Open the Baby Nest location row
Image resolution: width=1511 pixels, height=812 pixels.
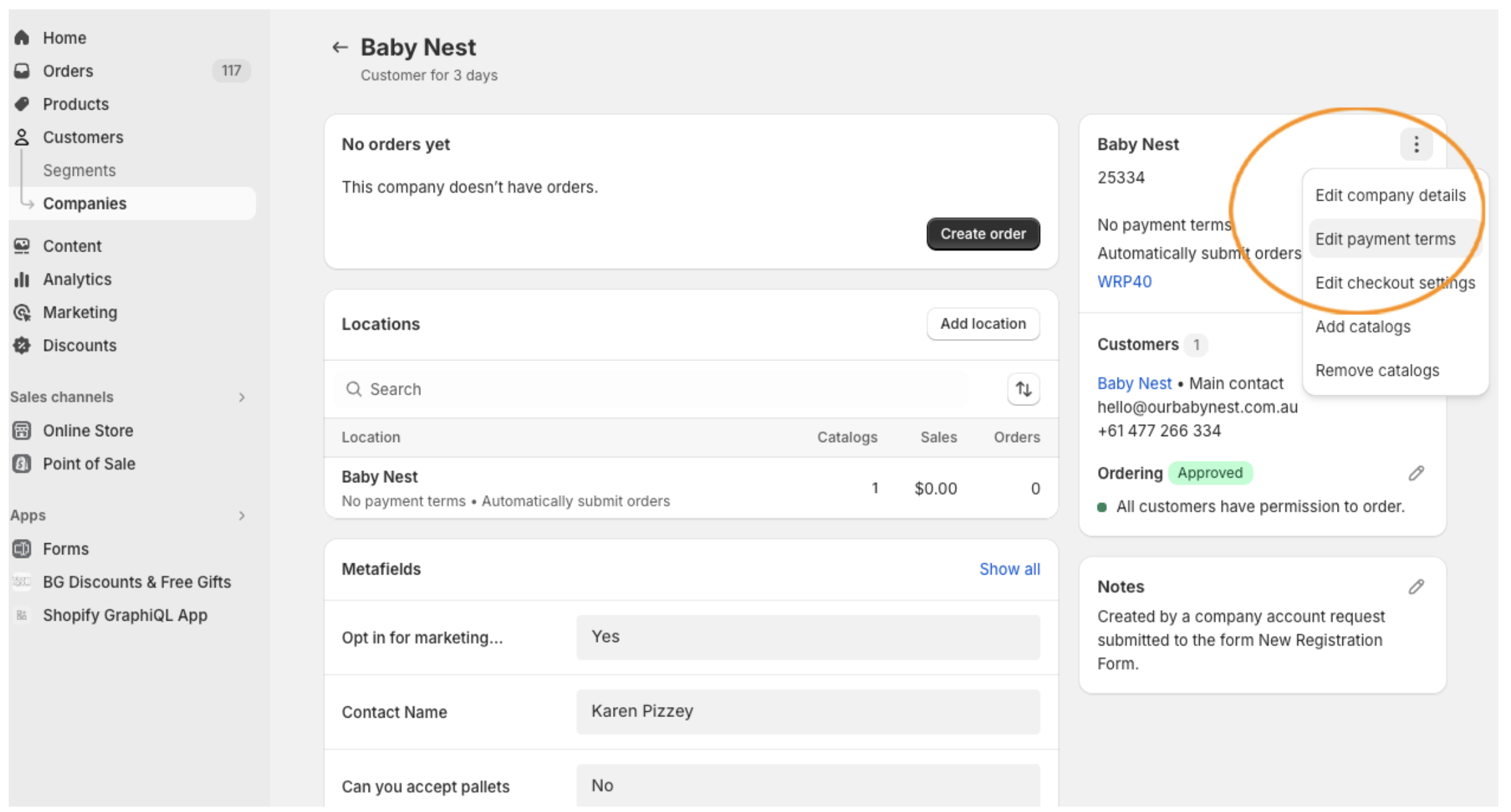[x=691, y=488]
